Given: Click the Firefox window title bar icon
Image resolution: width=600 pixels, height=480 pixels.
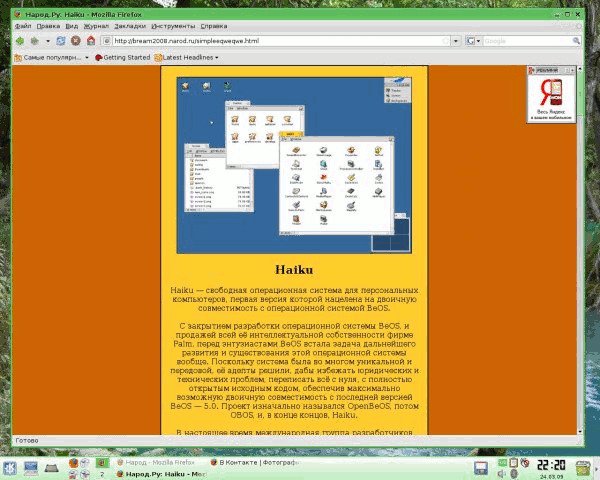Looking at the screenshot, I should [x=17, y=15].
